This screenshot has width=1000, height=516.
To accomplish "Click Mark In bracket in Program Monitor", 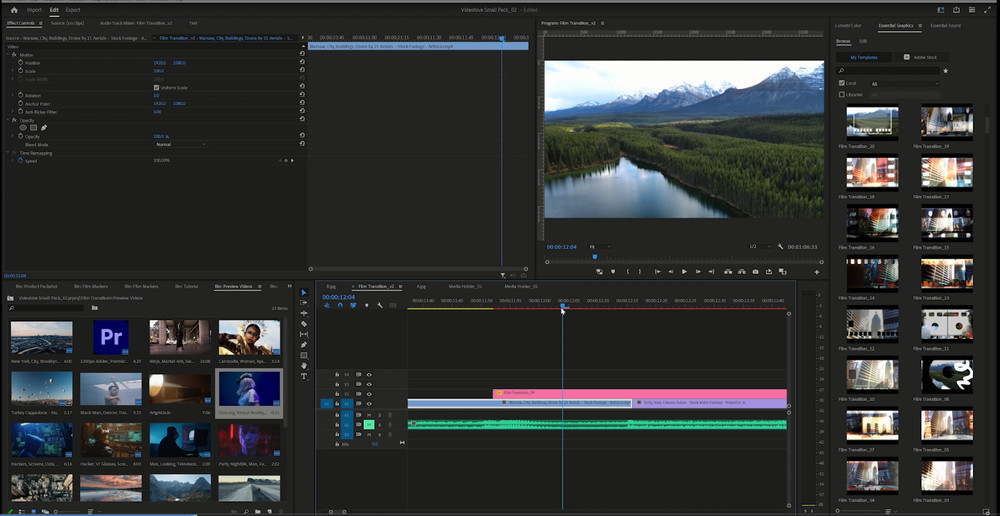I will click(x=627, y=272).
